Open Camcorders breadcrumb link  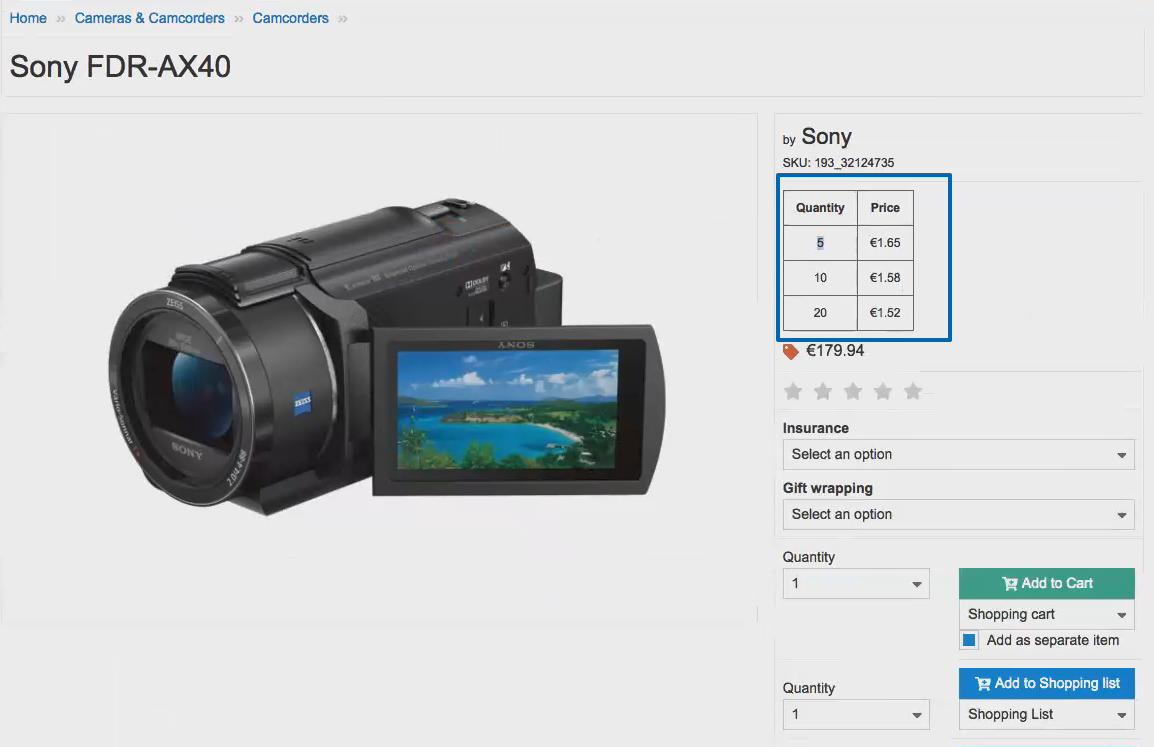tap(291, 18)
